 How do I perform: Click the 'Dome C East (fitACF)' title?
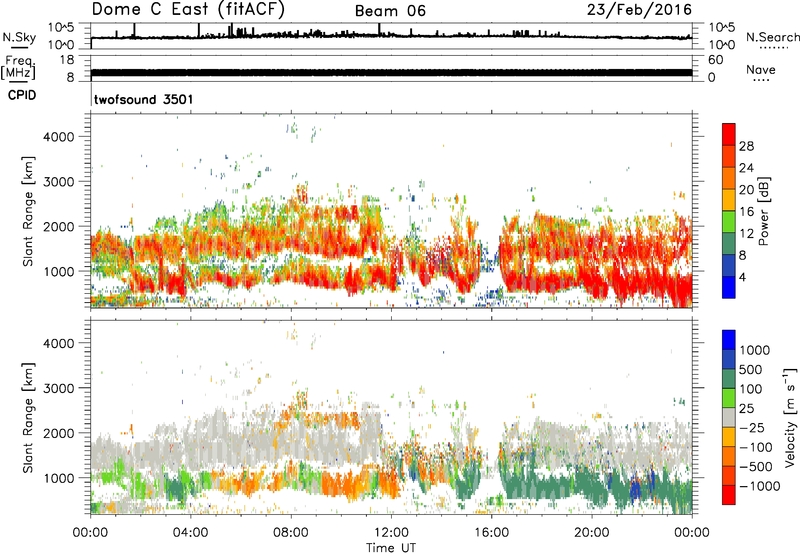point(188,10)
